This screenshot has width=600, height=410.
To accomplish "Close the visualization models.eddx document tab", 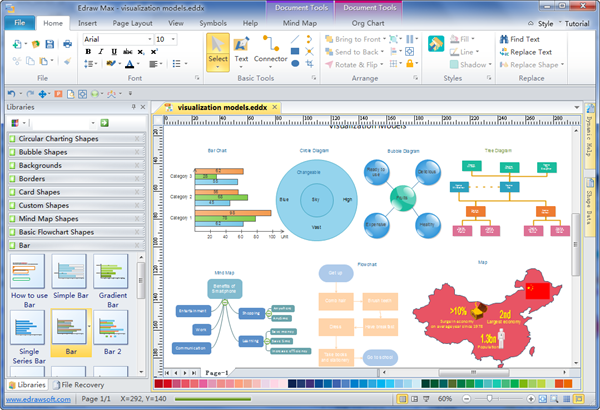I will click(275, 107).
